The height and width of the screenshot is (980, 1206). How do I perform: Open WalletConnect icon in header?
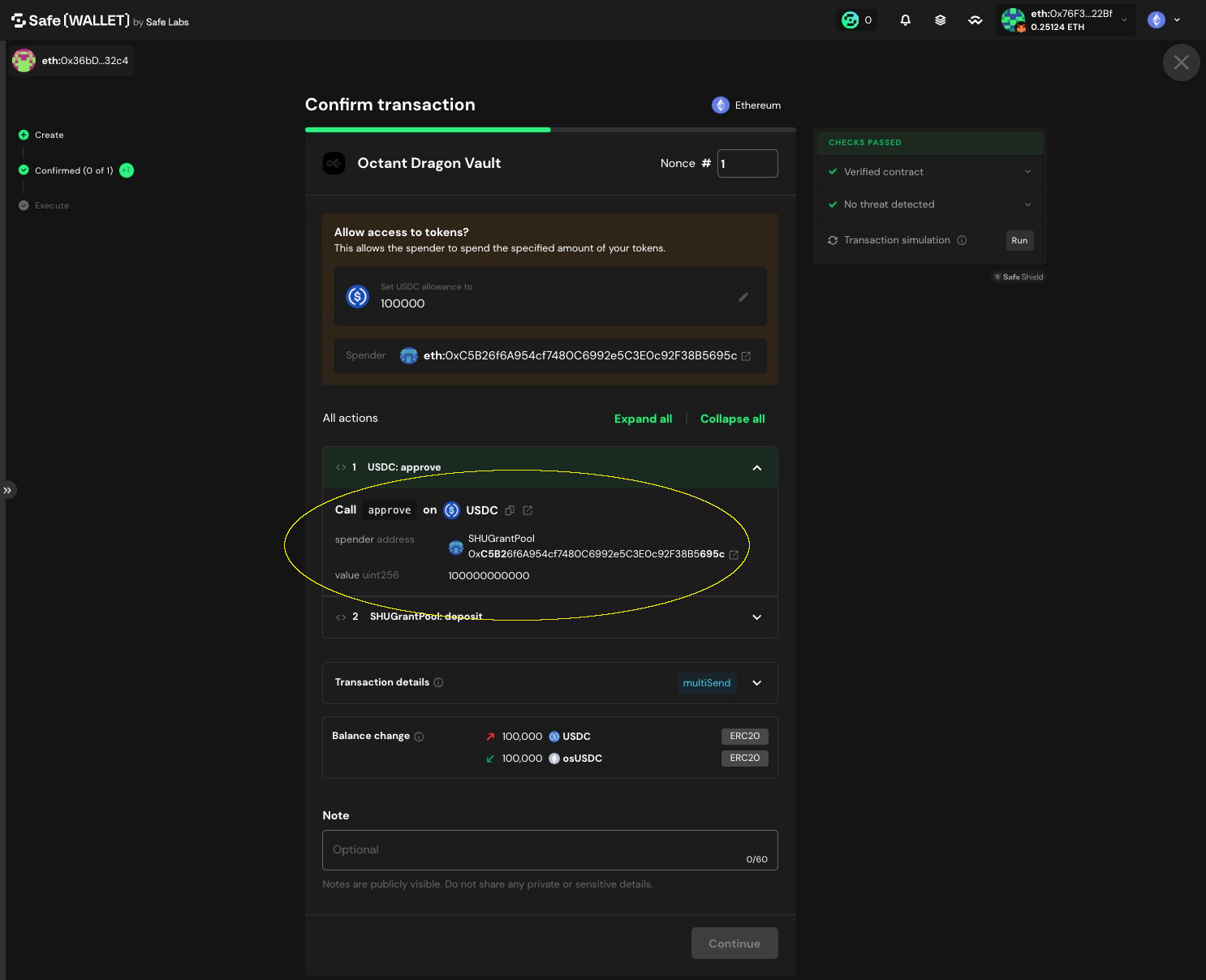click(976, 20)
